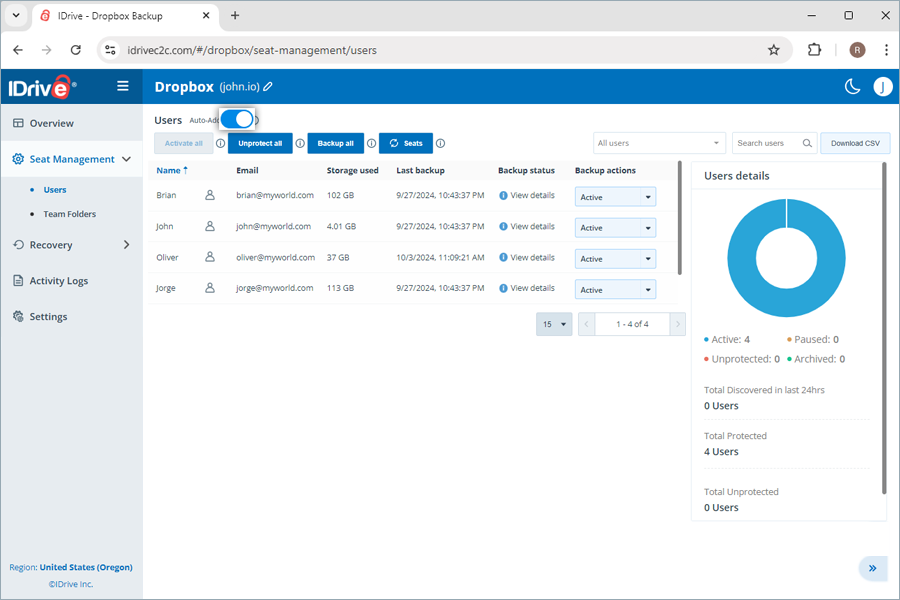View backup details for Jorge

527,288
